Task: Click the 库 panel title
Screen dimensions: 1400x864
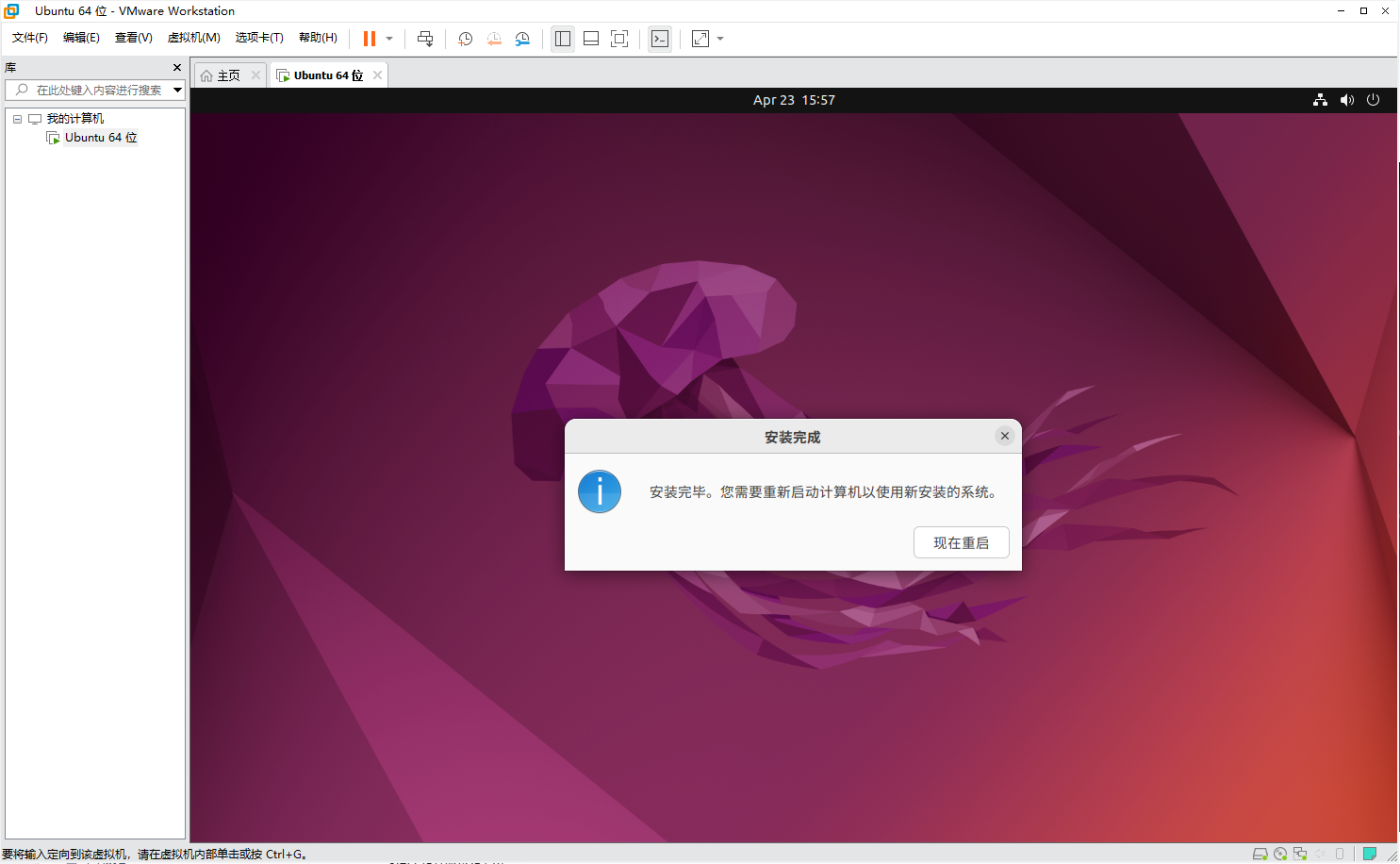Action: pyautogui.click(x=10, y=68)
